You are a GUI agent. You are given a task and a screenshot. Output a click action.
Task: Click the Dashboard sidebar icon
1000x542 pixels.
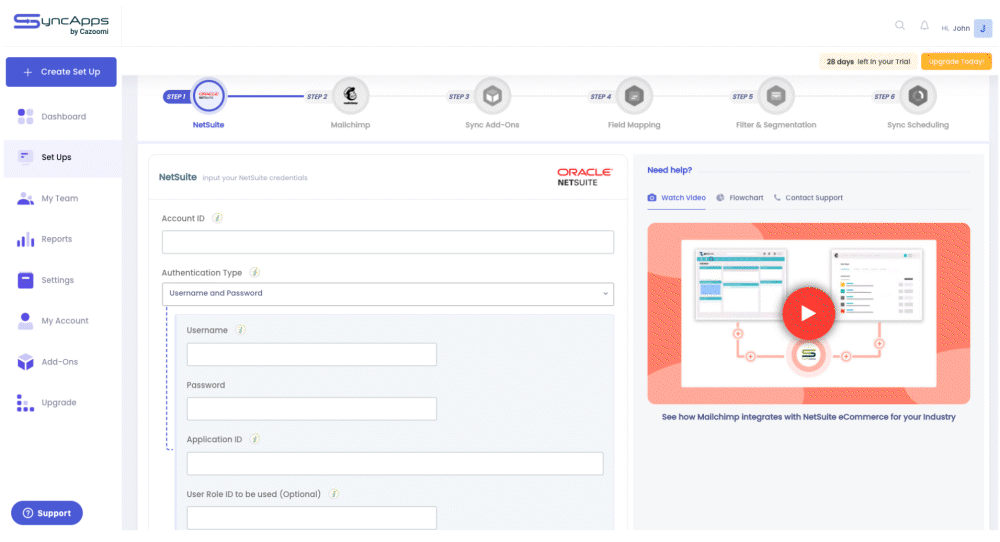click(x=26, y=116)
